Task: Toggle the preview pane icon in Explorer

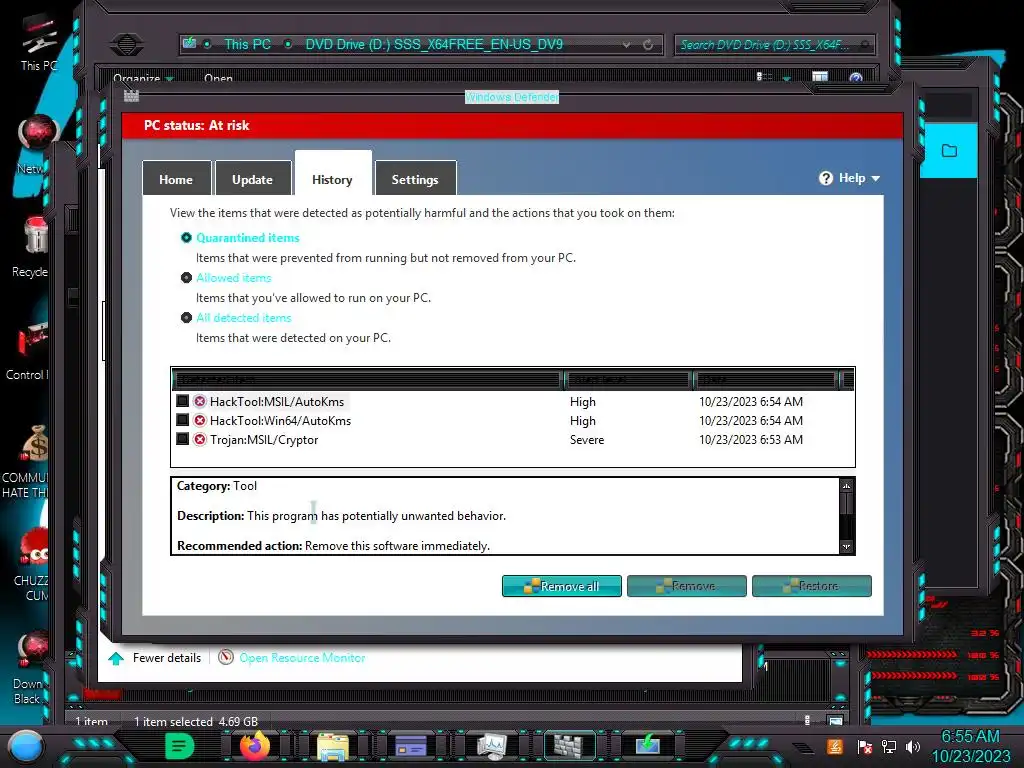Action: click(x=820, y=78)
